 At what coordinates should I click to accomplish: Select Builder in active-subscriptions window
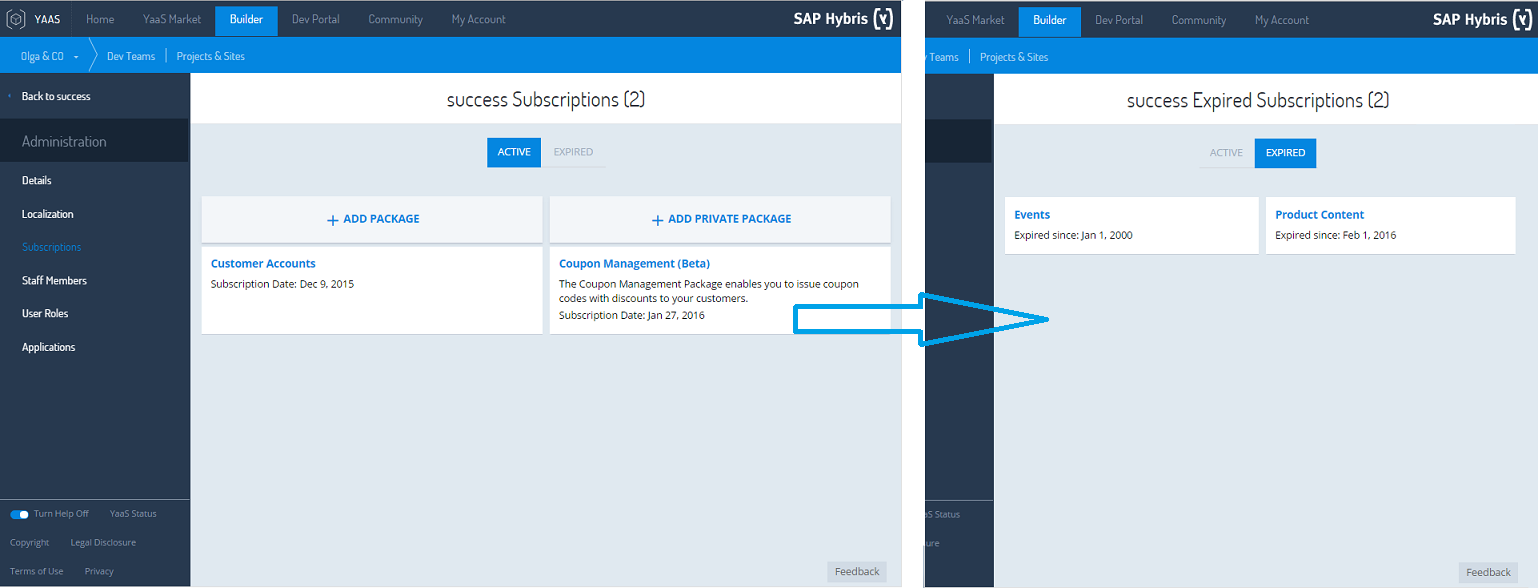coord(246,20)
